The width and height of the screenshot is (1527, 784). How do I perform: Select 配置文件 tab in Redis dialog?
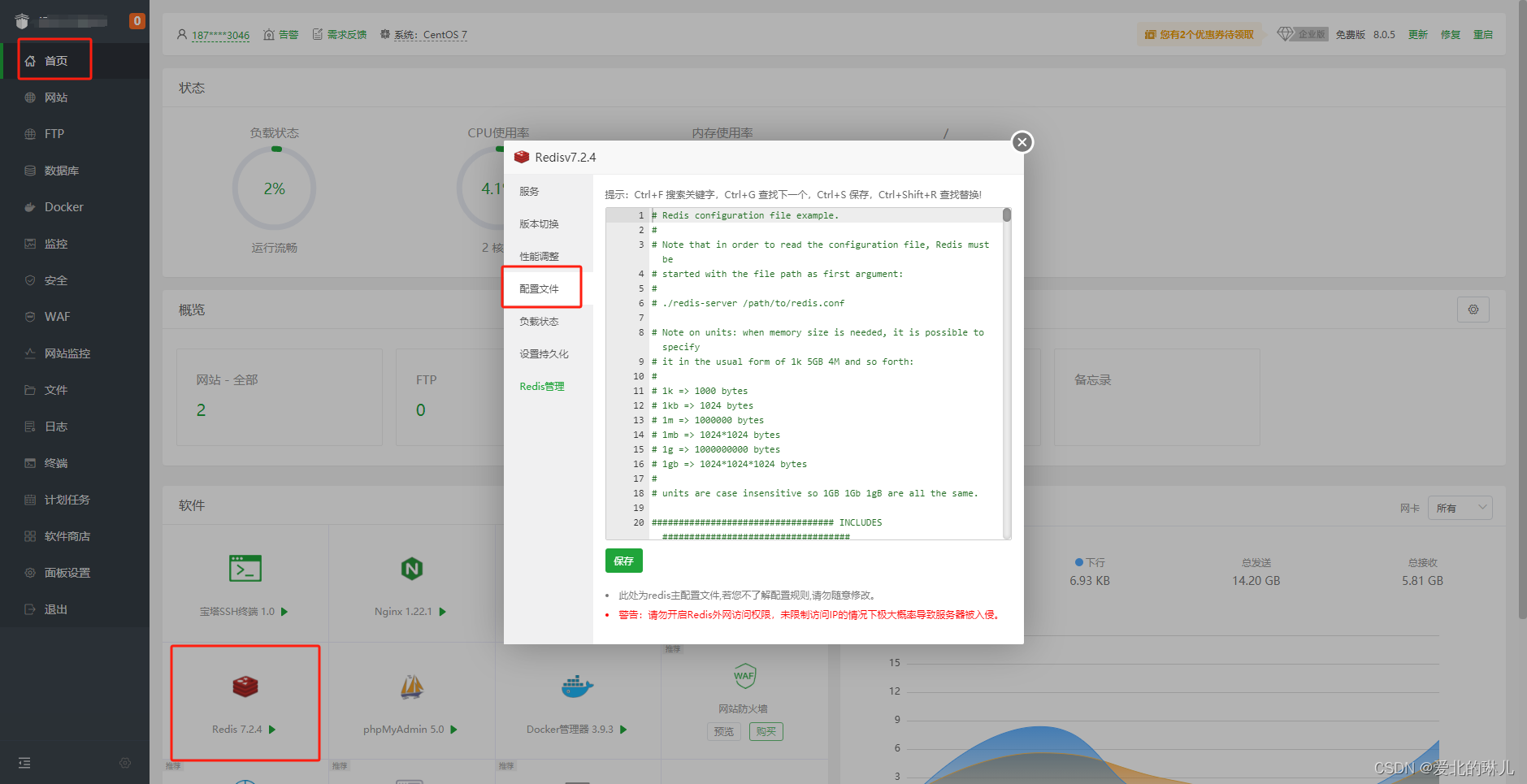(549, 289)
